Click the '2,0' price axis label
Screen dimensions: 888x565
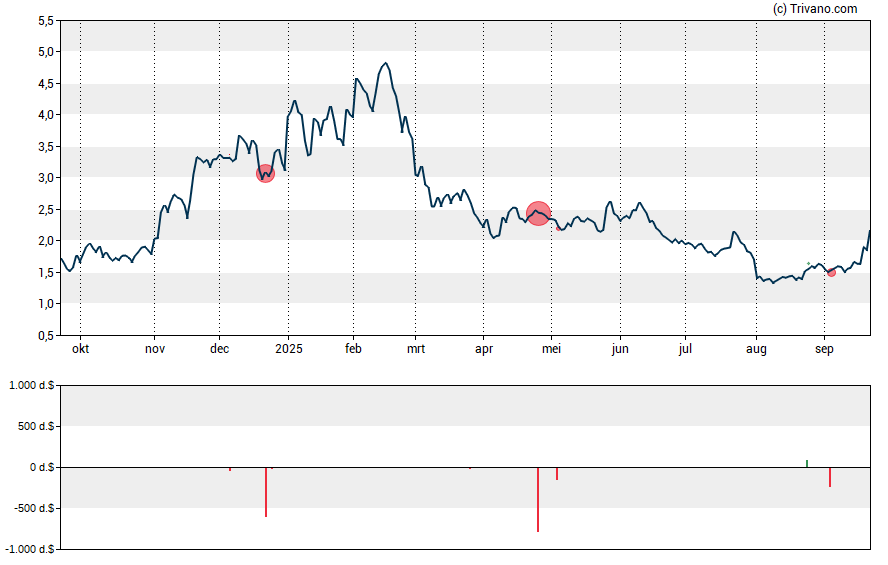[x=46, y=241]
